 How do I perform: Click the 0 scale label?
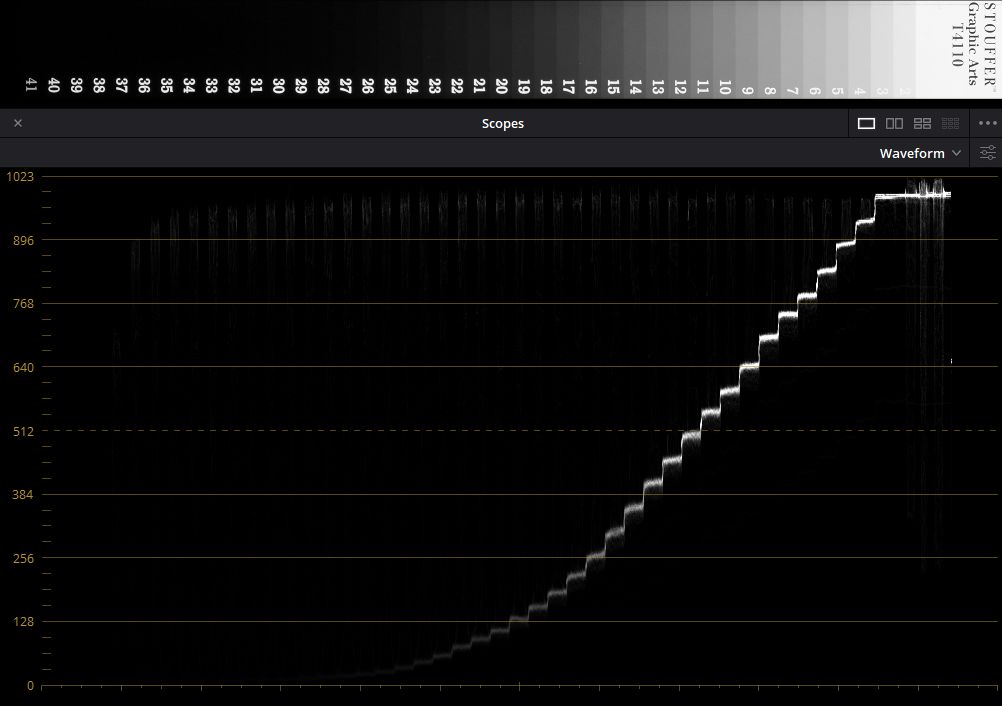[x=30, y=686]
